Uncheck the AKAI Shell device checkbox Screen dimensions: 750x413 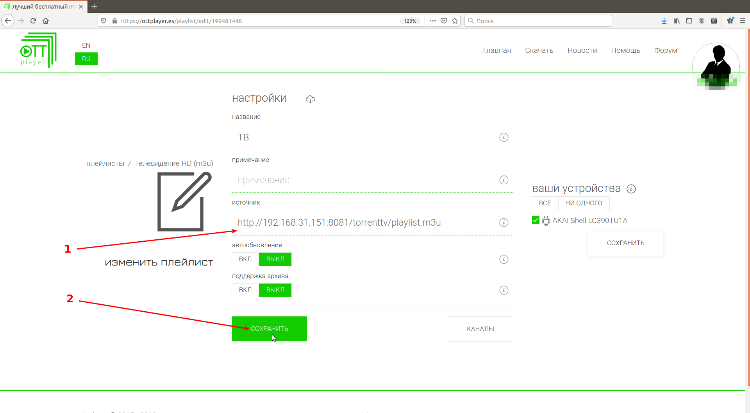[537, 220]
